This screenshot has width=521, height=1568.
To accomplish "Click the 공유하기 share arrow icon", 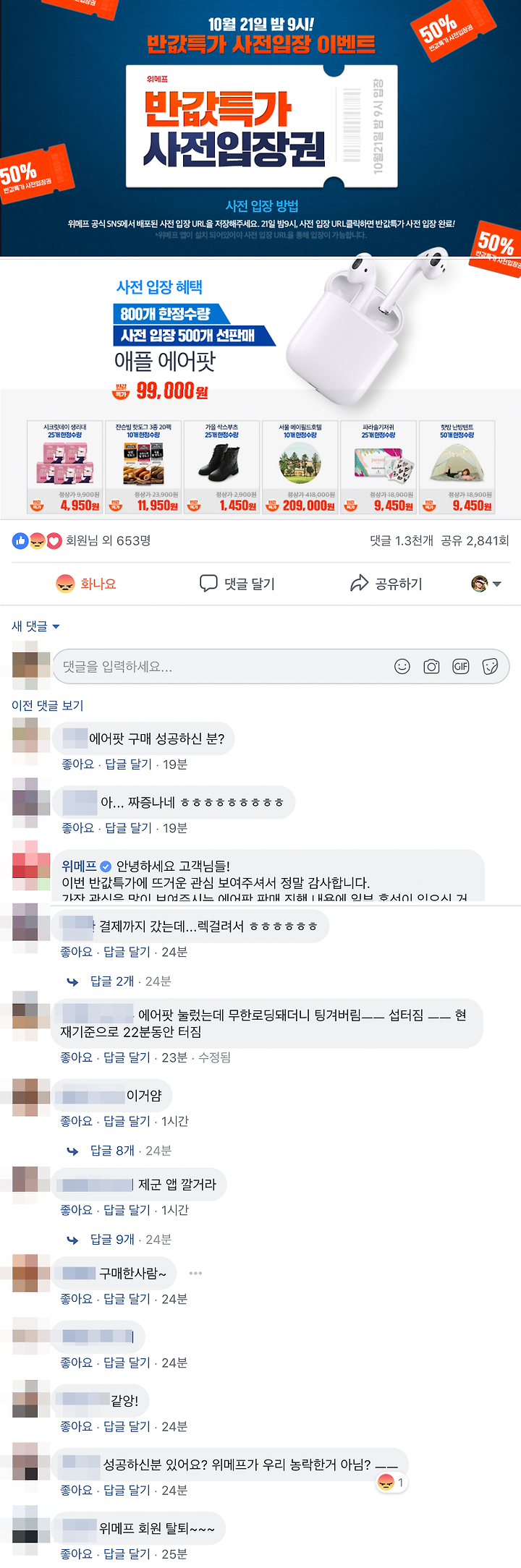I will click(x=359, y=583).
